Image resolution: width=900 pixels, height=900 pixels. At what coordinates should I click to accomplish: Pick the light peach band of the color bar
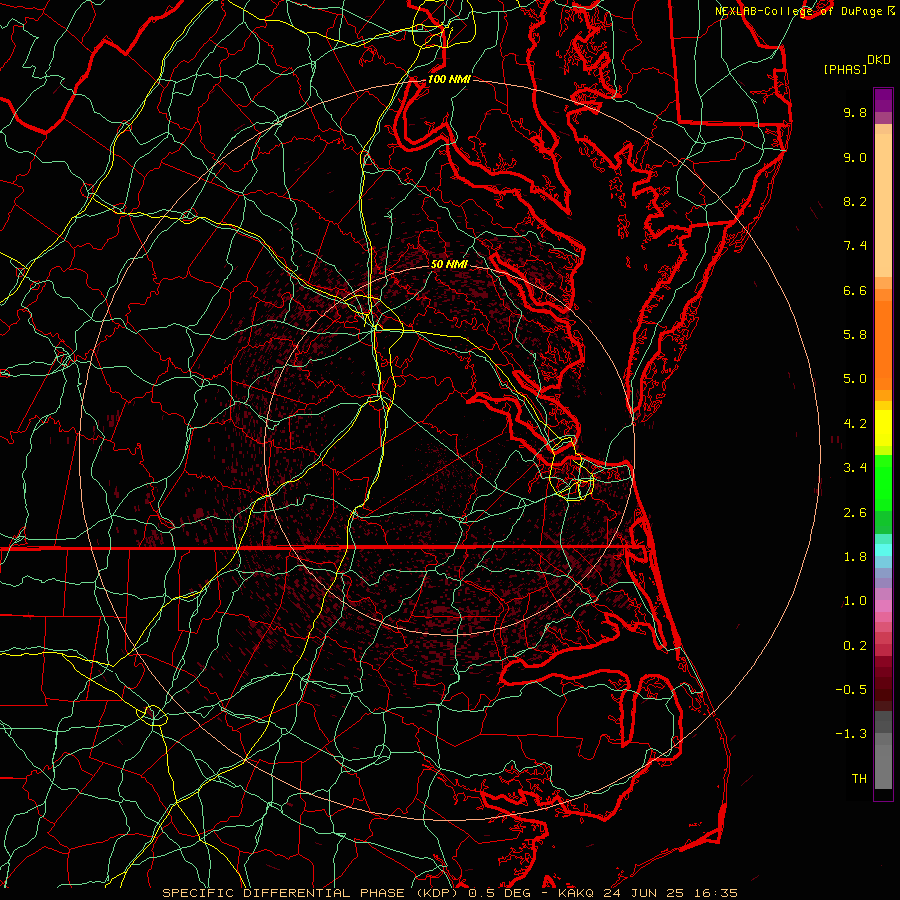click(883, 205)
